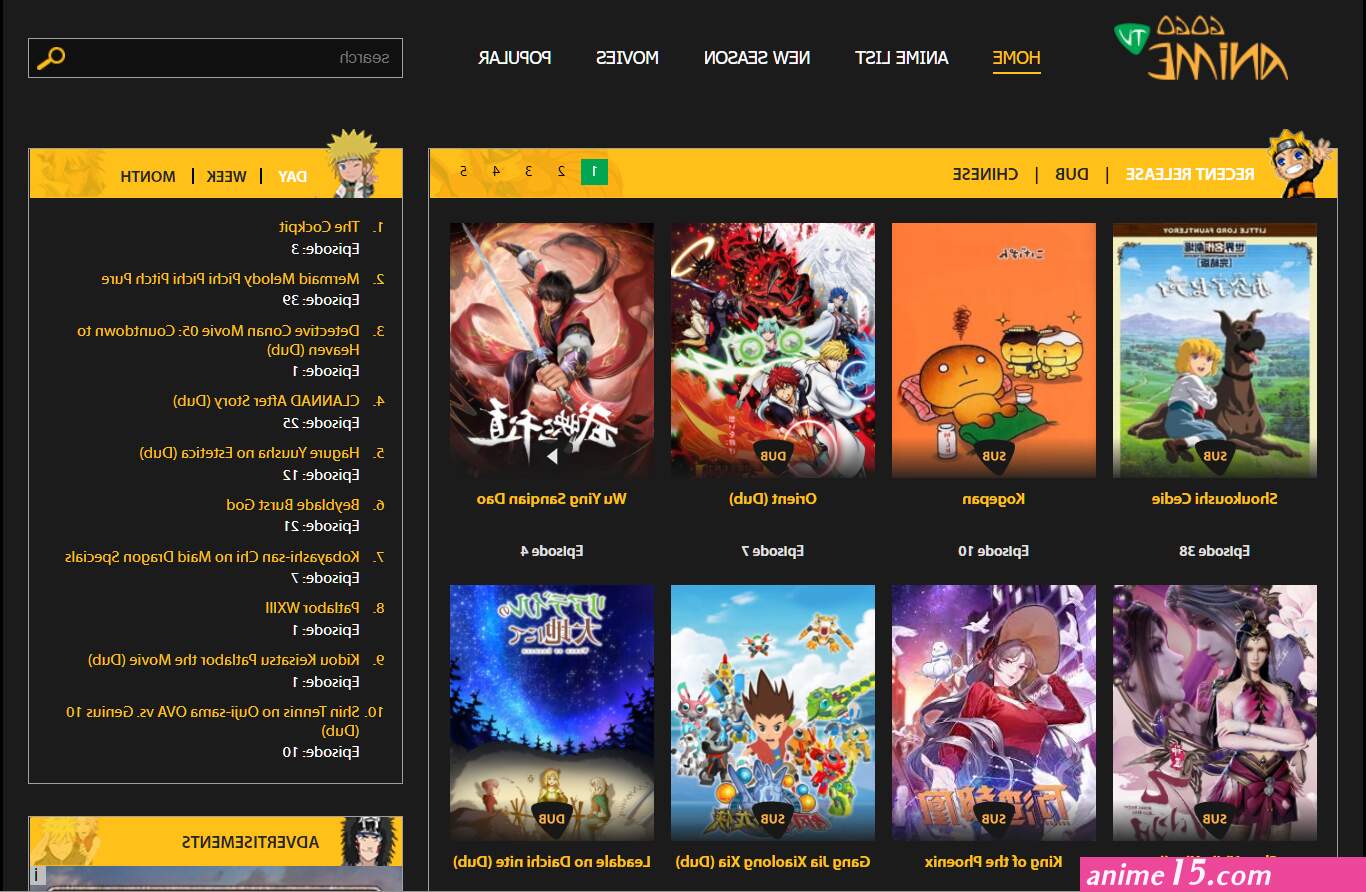Click 'Episode 4' under Wu Ying Sanqian Dao
Viewport: 1366px width, 892px height.
[x=552, y=551]
